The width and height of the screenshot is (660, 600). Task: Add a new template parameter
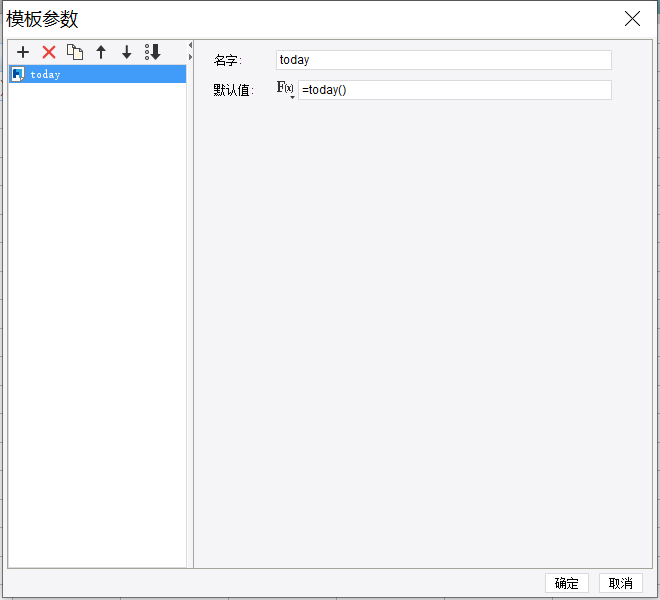pos(23,52)
